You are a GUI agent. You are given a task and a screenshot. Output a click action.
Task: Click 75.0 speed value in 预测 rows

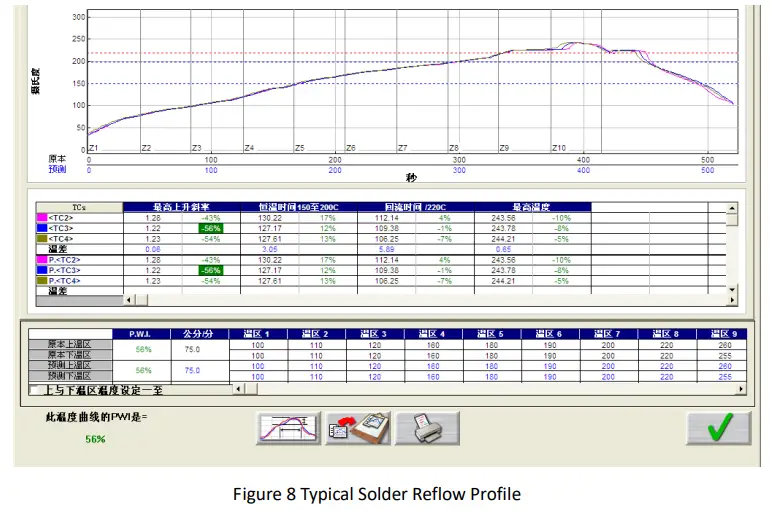point(192,370)
